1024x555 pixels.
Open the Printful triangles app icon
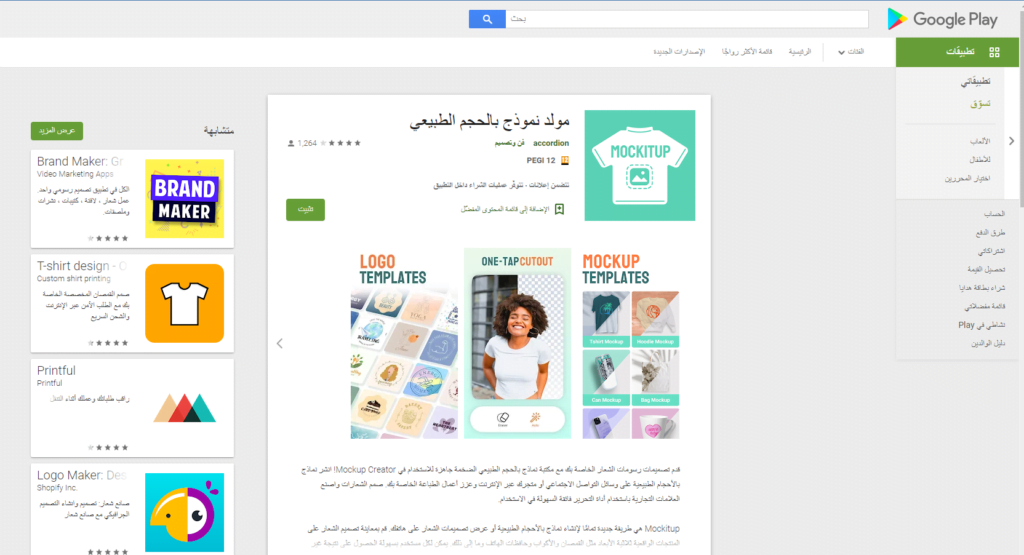(x=184, y=408)
